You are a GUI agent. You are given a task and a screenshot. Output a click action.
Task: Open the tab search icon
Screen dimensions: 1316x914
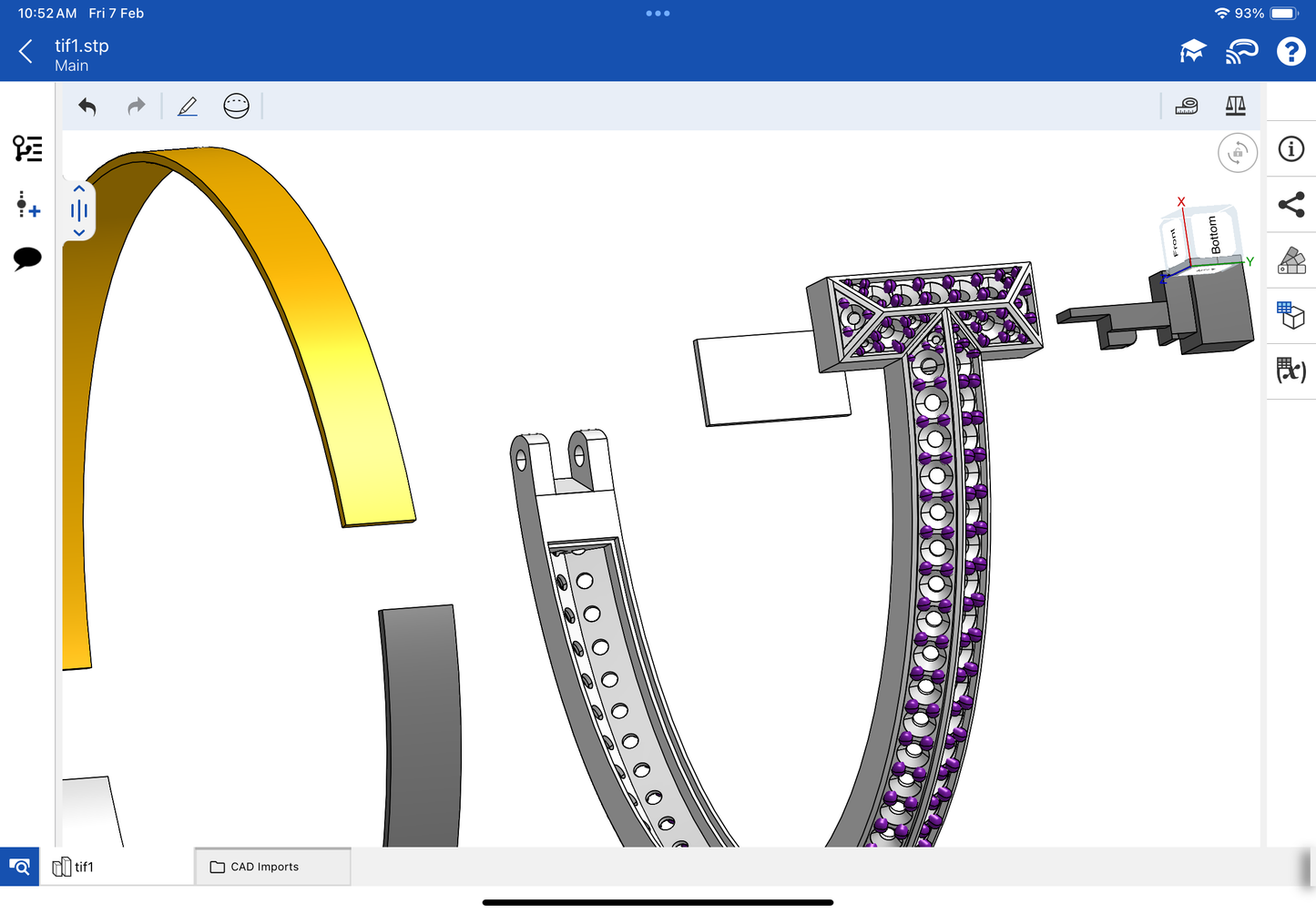(x=19, y=867)
